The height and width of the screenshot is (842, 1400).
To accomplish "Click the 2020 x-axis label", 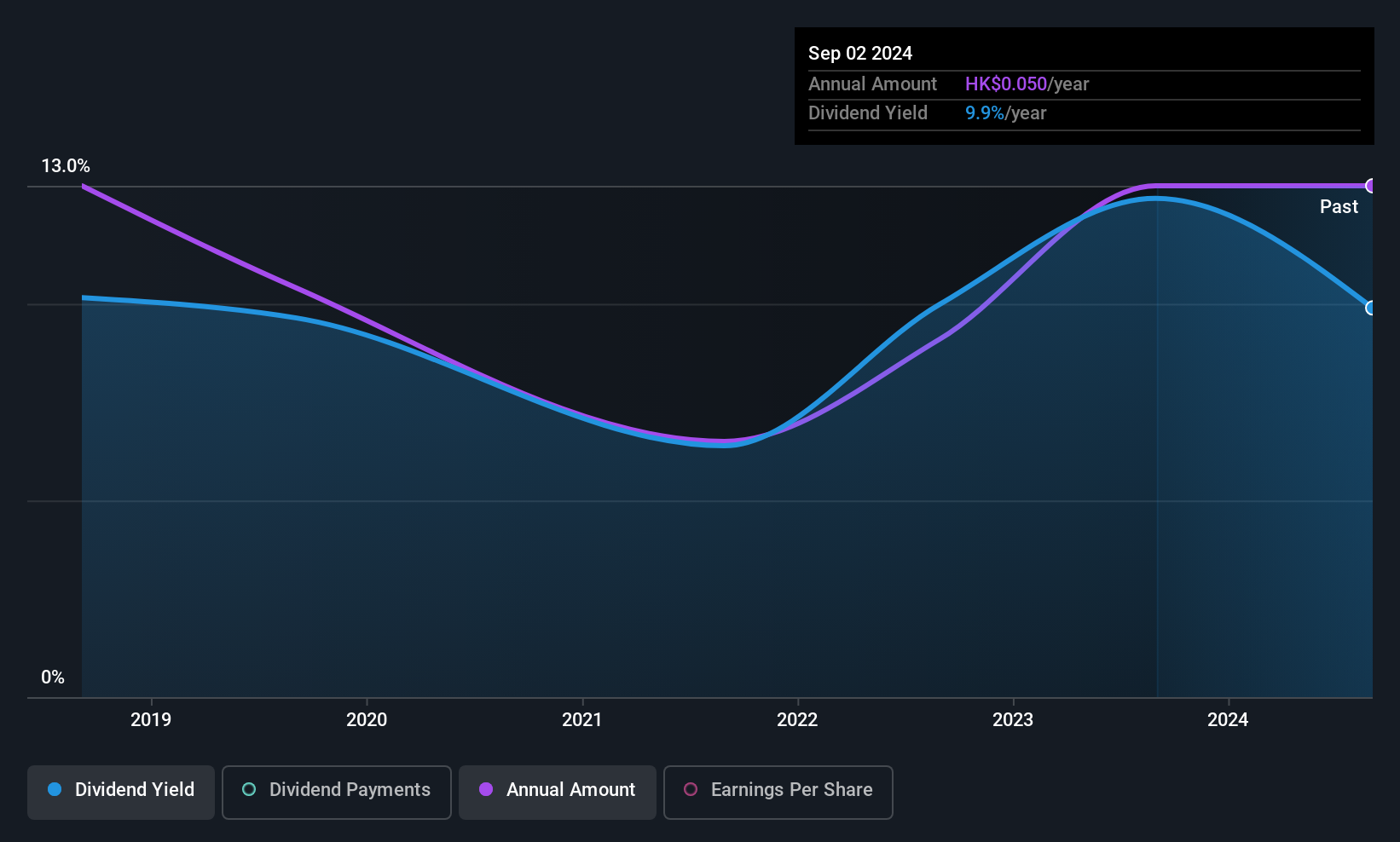I will click(x=367, y=719).
